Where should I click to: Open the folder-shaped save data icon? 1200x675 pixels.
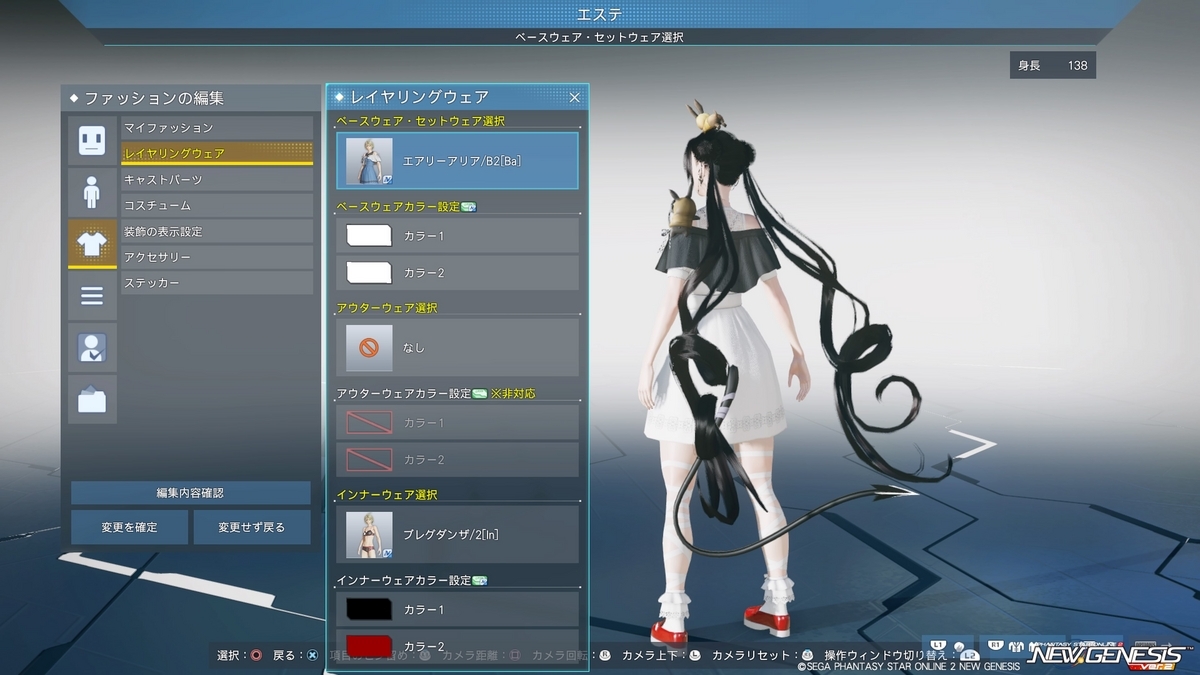92,400
